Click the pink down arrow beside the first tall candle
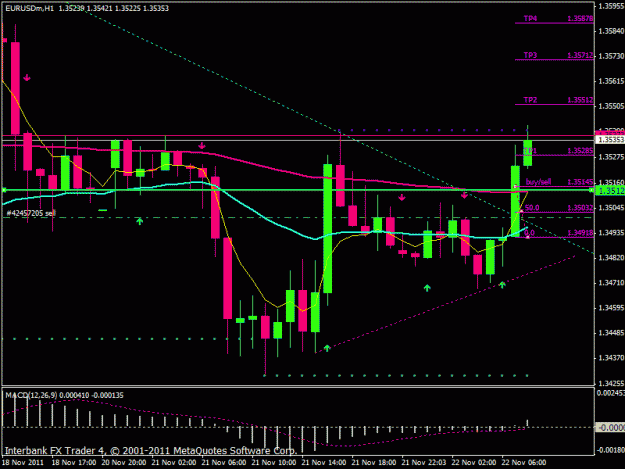Viewport: 625px width, 469px height. (x=27, y=78)
